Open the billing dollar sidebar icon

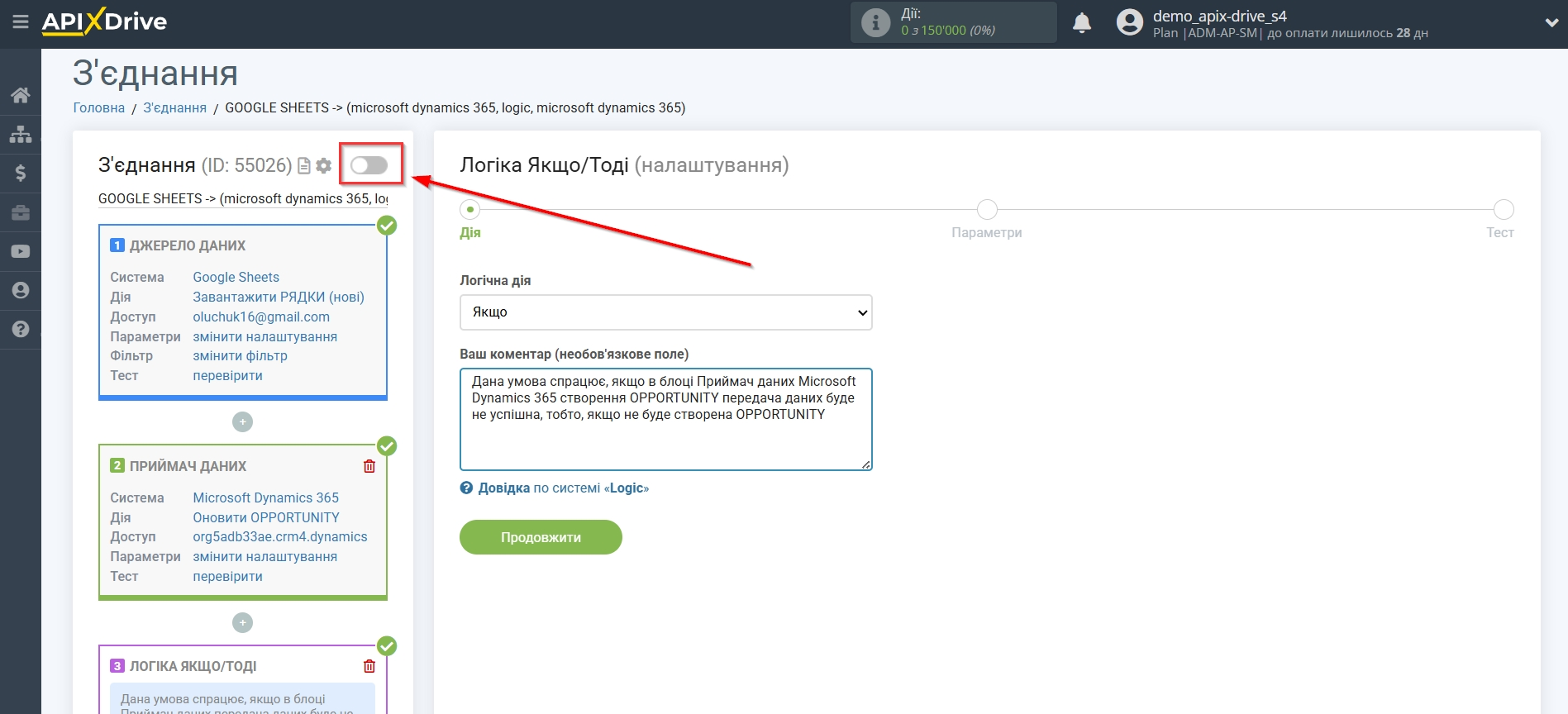[21, 173]
